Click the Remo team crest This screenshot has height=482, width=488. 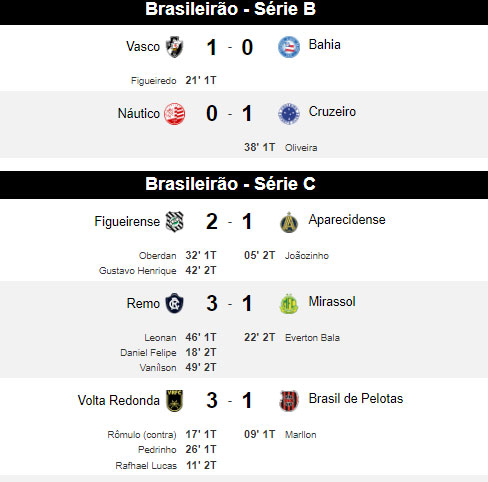click(175, 303)
